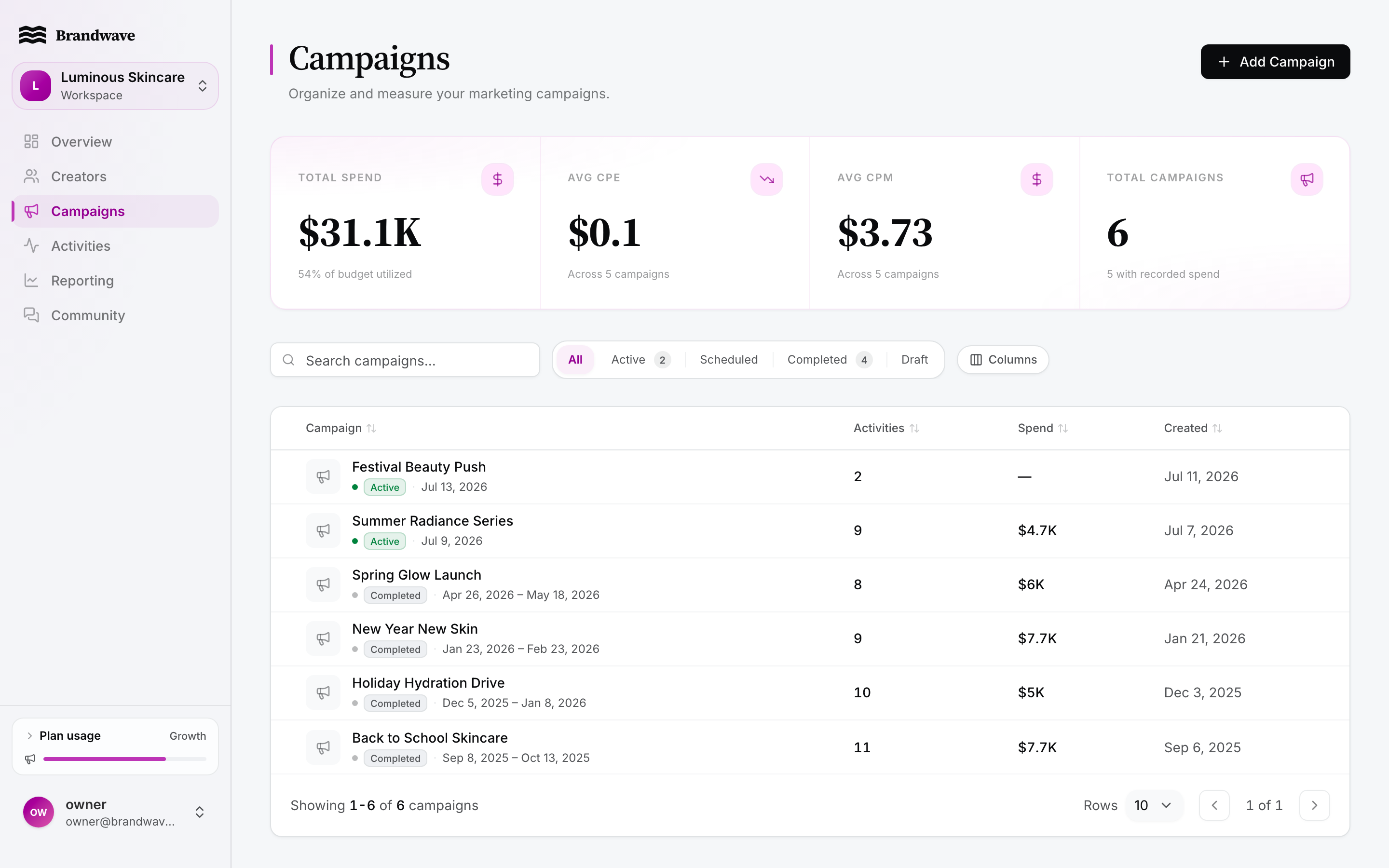Image resolution: width=1389 pixels, height=868 pixels.
Task: Click the Luminous Skincare workspace avatar
Action: coord(36,85)
